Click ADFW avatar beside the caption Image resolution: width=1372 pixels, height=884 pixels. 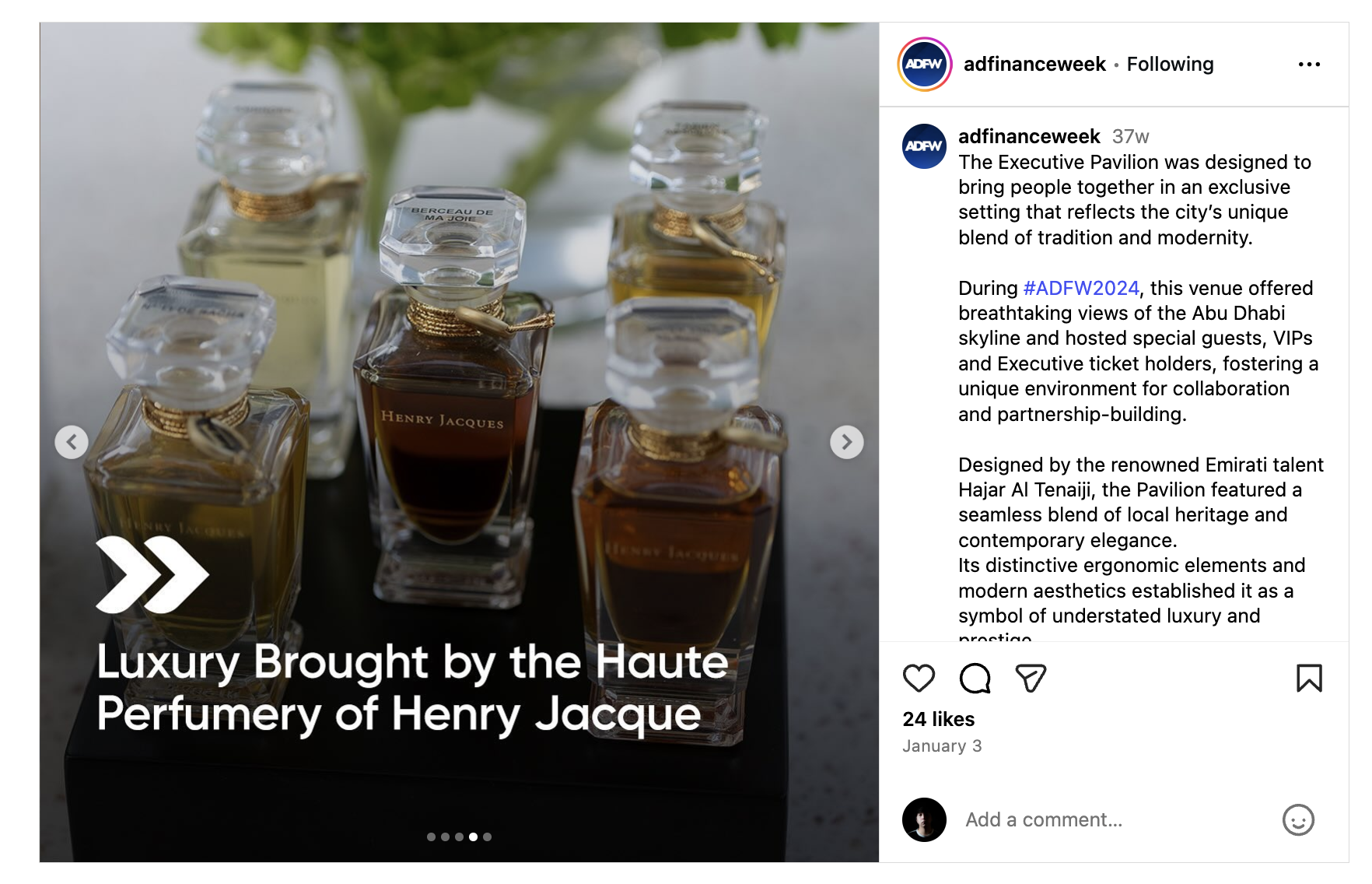pos(924,146)
